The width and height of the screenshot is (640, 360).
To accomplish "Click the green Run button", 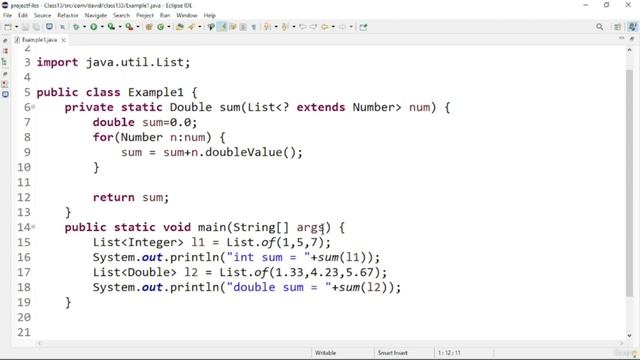I will tap(94, 27).
